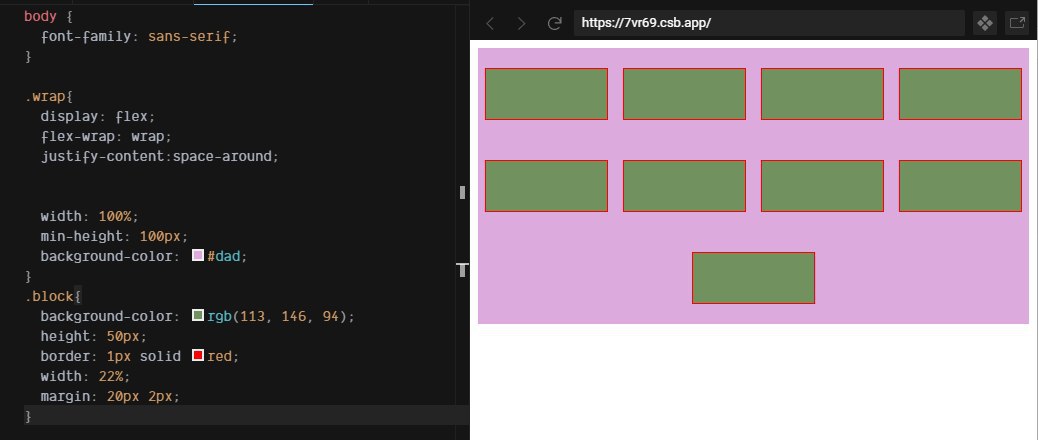This screenshot has height=440, width=1038.
Task: Go forward in the preview browser
Action: pyautogui.click(x=522, y=24)
